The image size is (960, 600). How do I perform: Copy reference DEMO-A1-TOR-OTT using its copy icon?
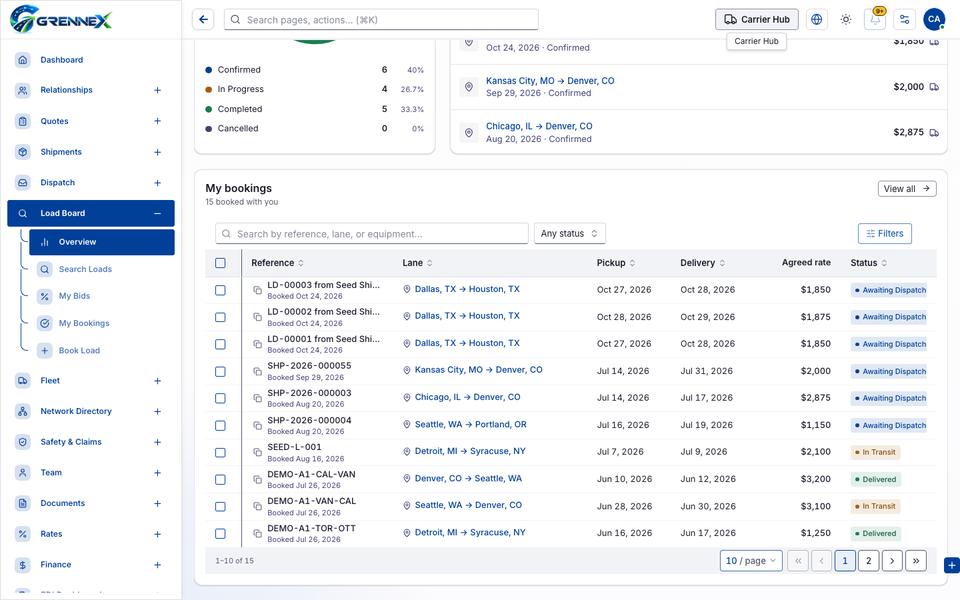(x=257, y=534)
